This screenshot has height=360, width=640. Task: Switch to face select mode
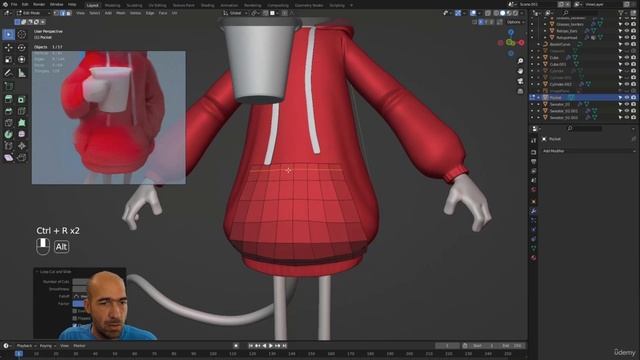click(69, 13)
